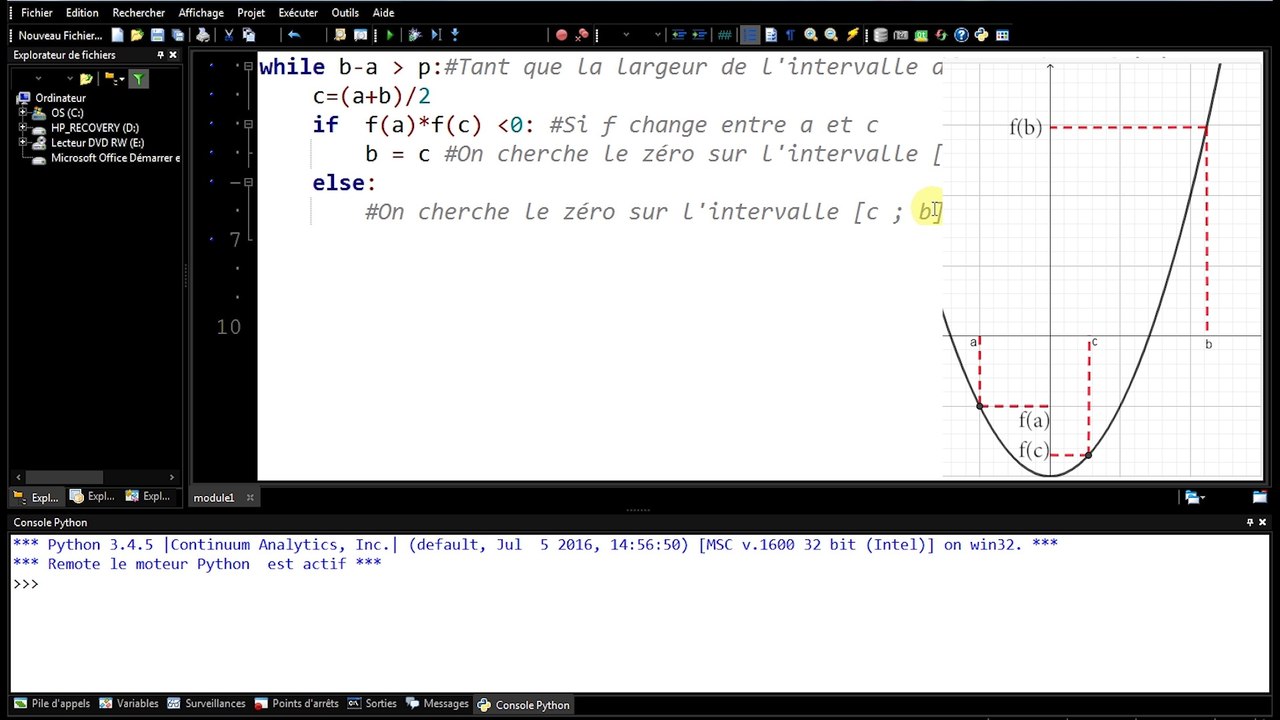Collapse the while loop fold marker
The height and width of the screenshot is (720, 1280).
(x=247, y=67)
